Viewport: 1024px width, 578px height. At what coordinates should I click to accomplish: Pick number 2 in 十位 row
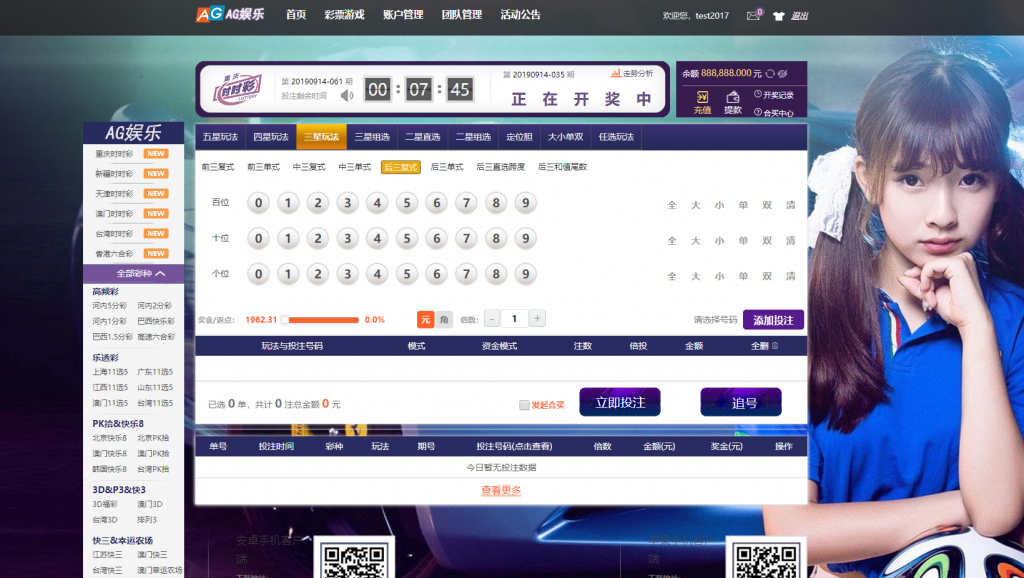pos(318,238)
